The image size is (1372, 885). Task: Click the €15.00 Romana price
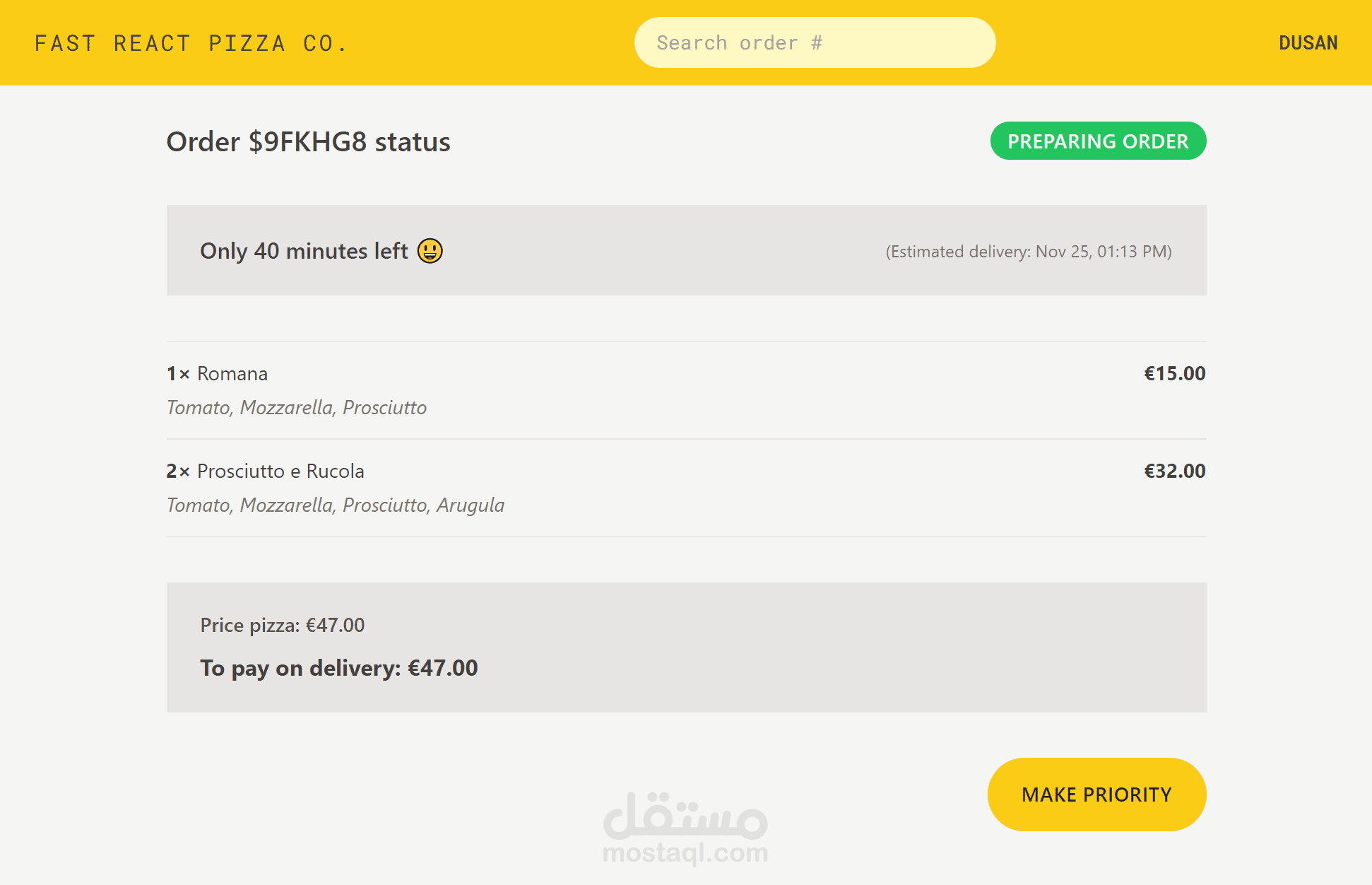click(1174, 374)
